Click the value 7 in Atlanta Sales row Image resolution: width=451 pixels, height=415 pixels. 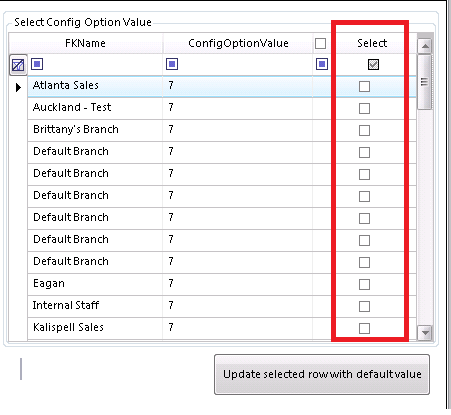pyautogui.click(x=171, y=85)
